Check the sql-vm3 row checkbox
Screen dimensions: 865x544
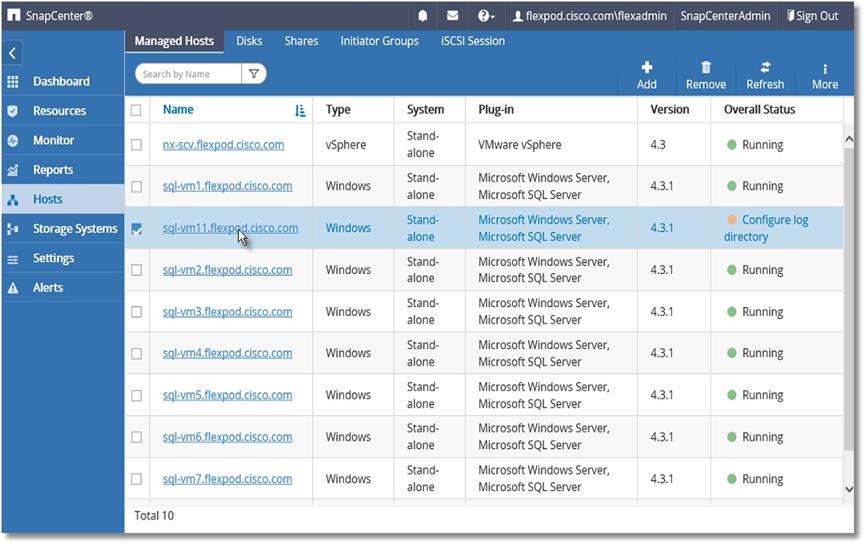pyautogui.click(x=136, y=312)
